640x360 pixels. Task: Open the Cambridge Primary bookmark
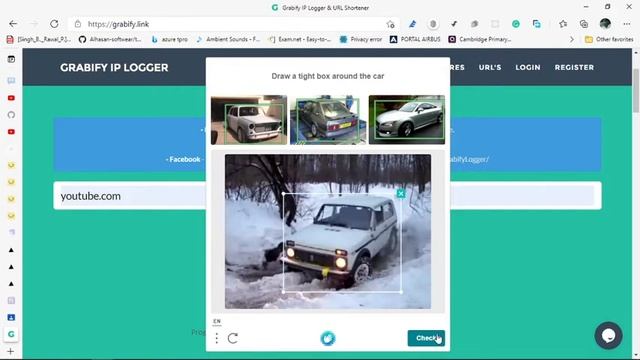click(x=480, y=39)
